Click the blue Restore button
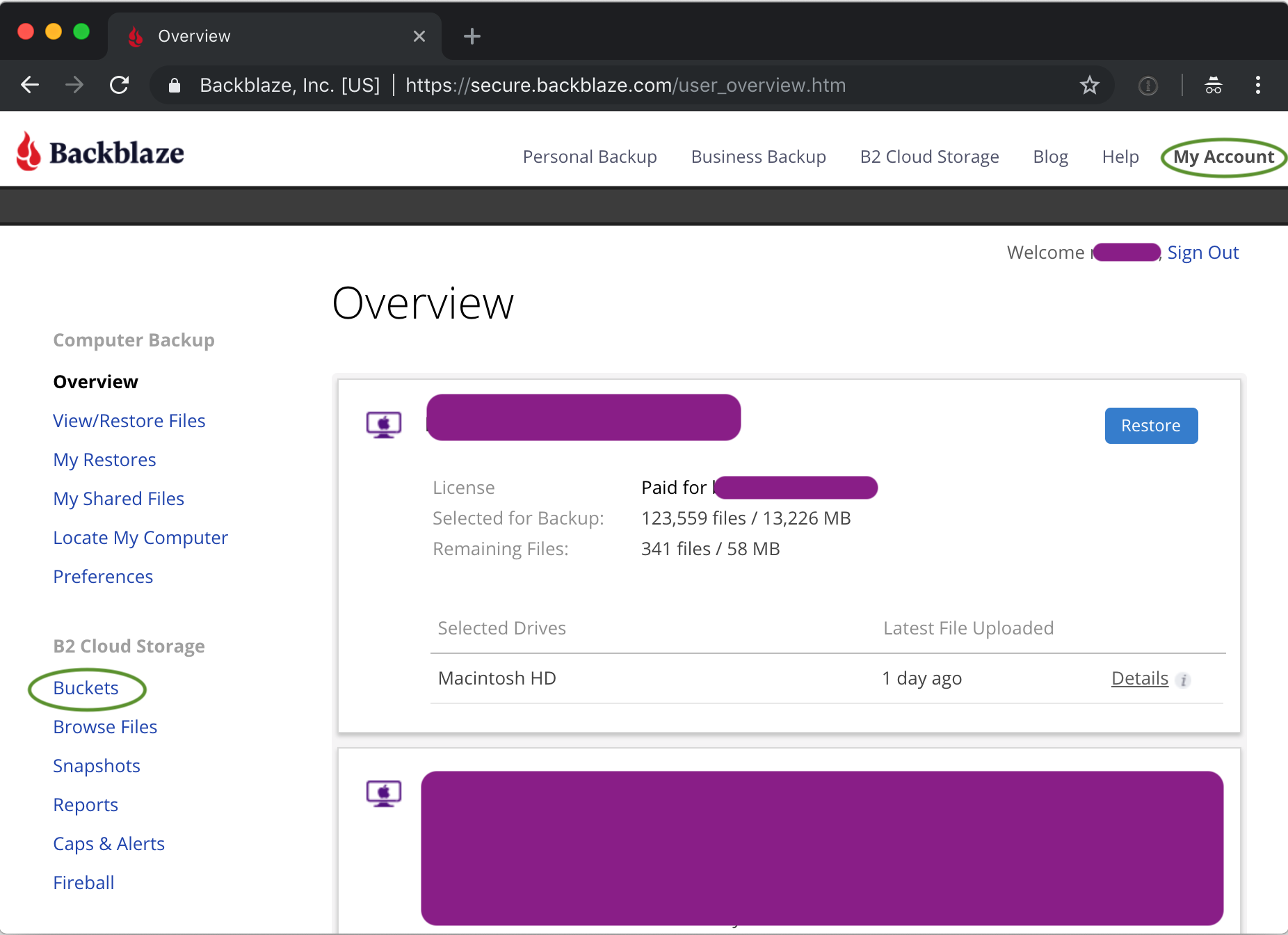Image resolution: width=1288 pixels, height=935 pixels. (x=1151, y=425)
